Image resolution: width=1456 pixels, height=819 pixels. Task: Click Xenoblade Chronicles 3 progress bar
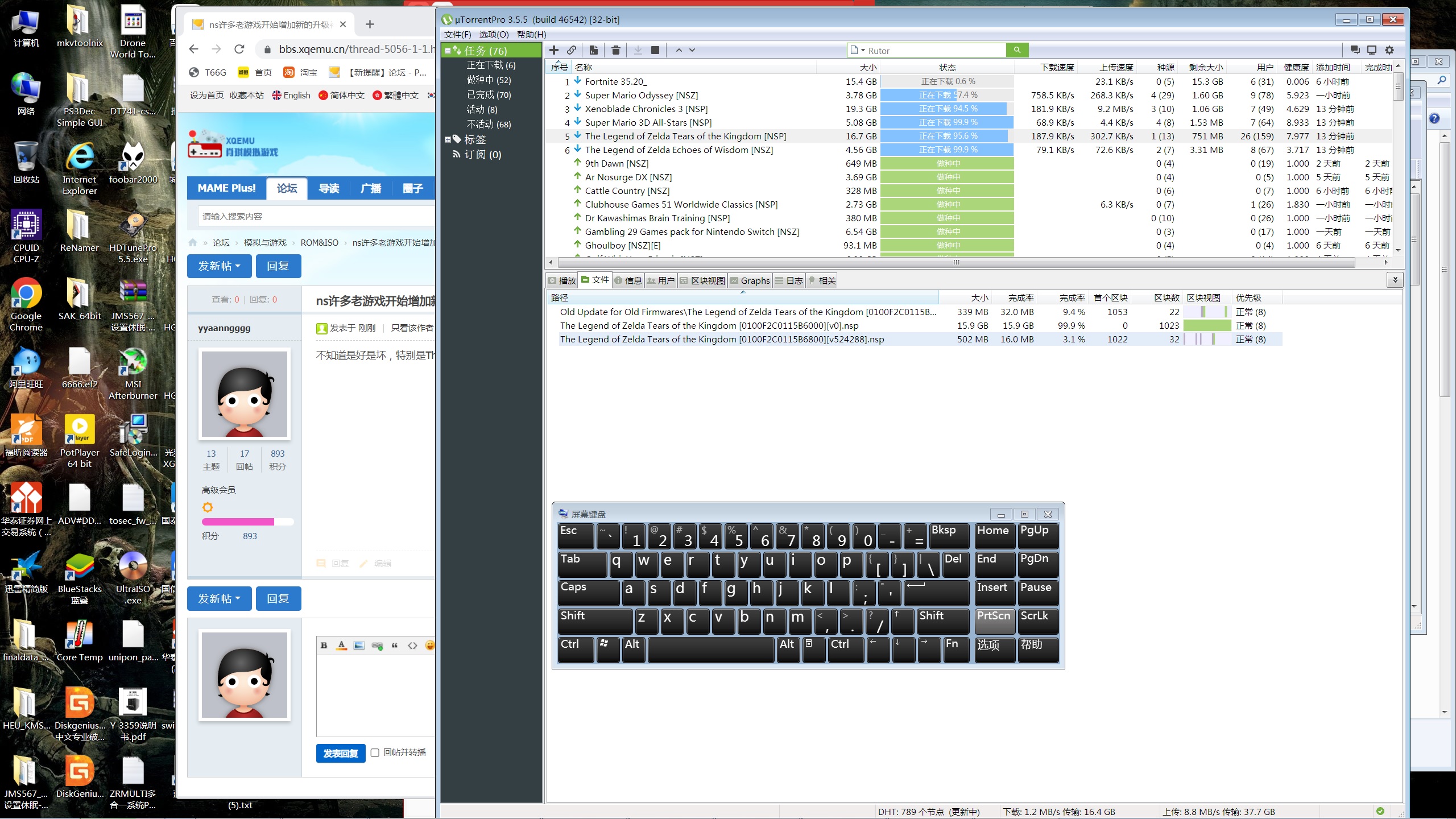tap(947, 109)
